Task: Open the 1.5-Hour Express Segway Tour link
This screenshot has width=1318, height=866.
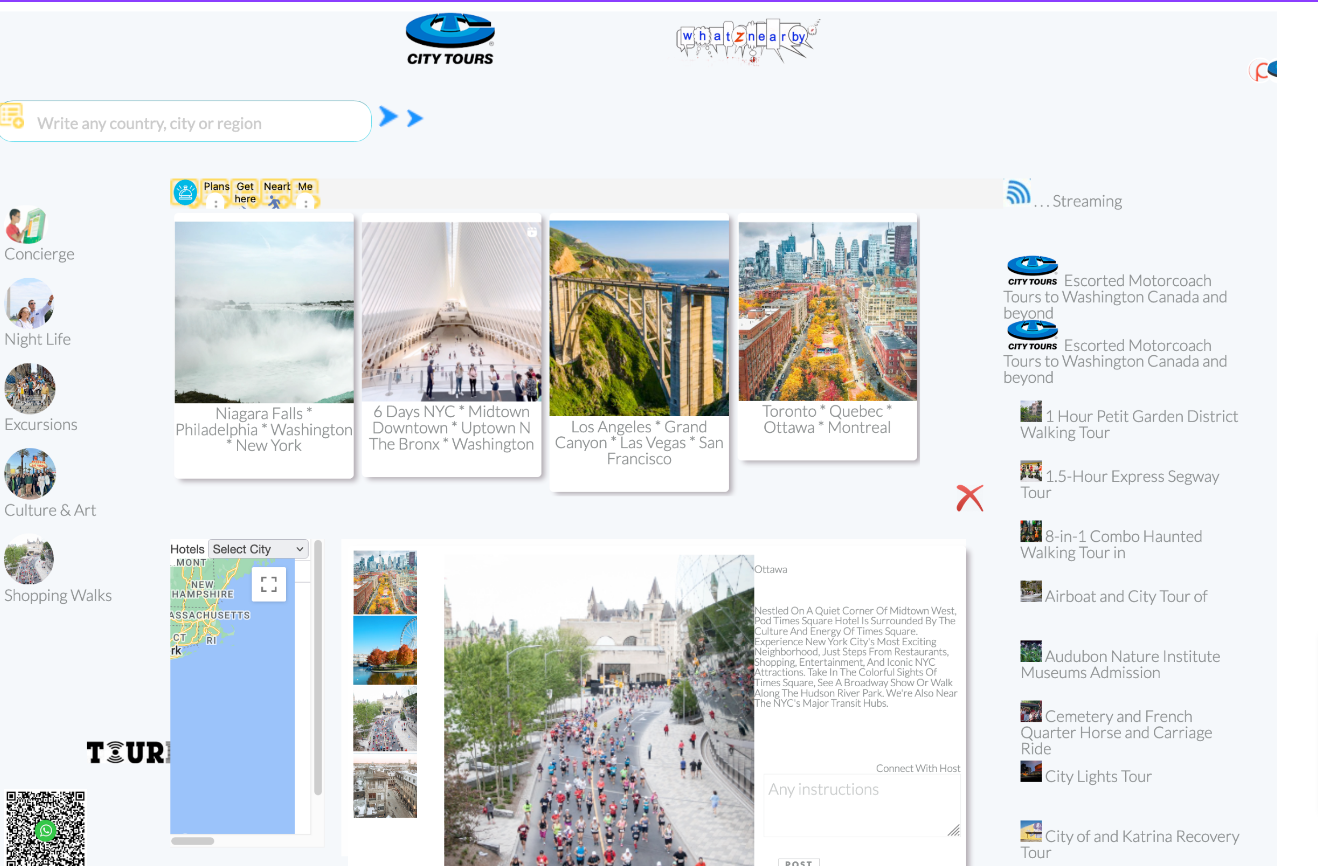Action: point(1130,477)
